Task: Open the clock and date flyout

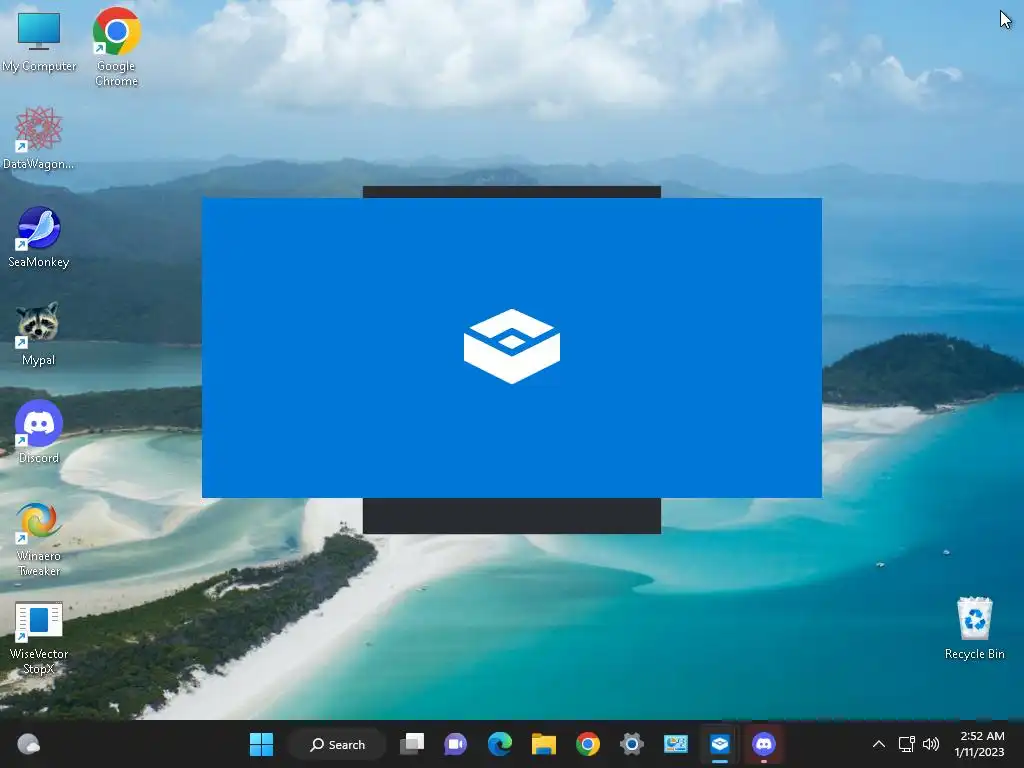Action: tap(980, 744)
